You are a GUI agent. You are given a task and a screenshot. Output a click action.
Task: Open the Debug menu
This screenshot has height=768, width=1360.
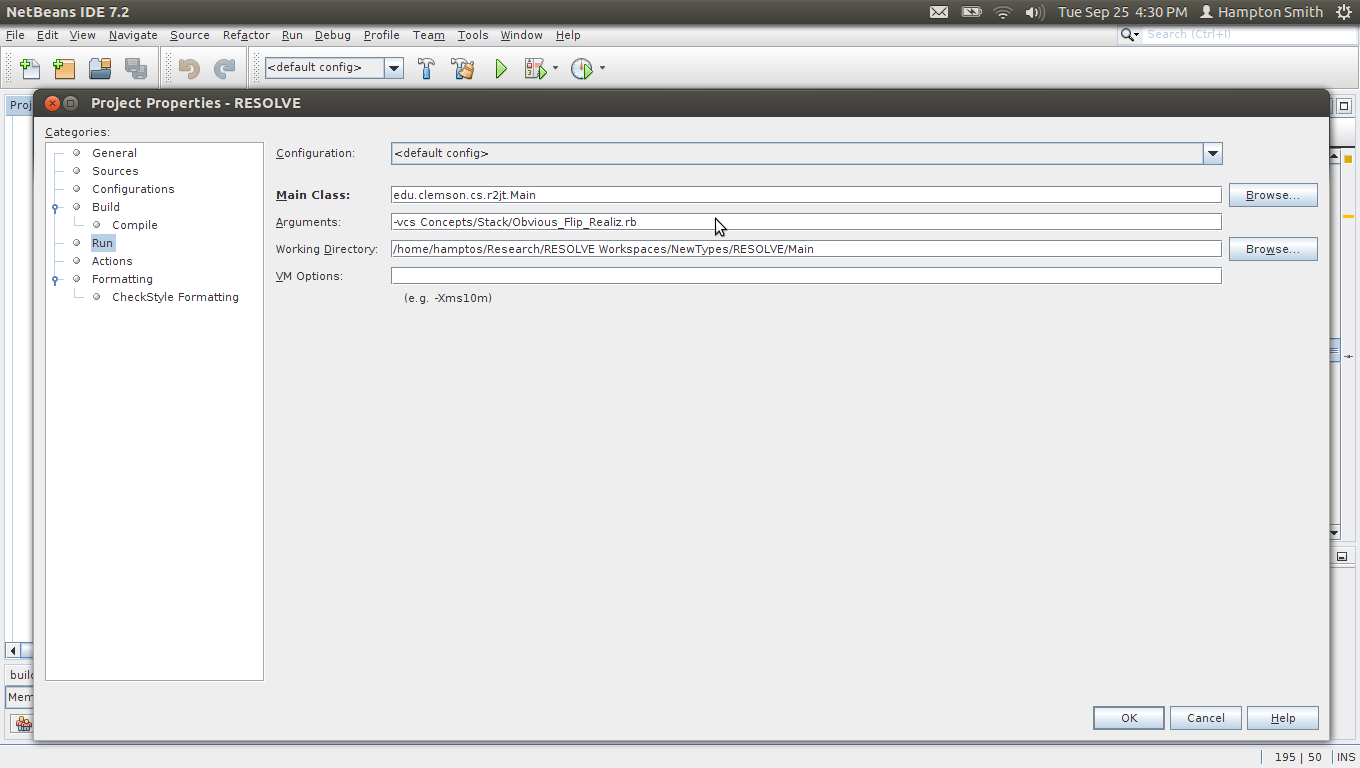pos(333,35)
